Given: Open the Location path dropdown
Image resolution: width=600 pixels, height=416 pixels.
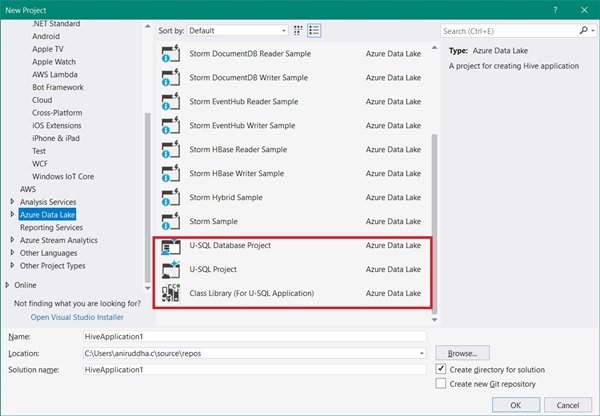Looking at the screenshot, I should [421, 353].
